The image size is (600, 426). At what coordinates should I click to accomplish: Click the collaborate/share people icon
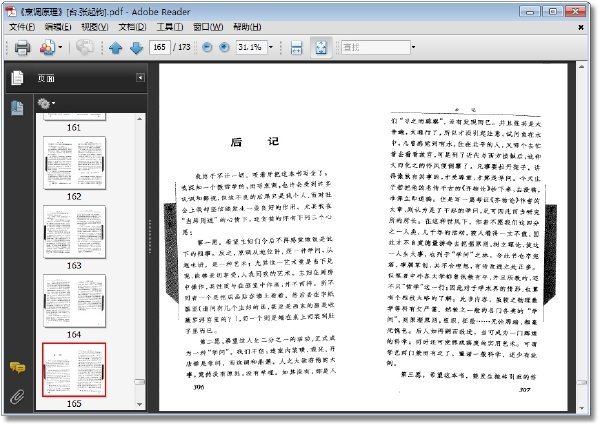pos(47,48)
